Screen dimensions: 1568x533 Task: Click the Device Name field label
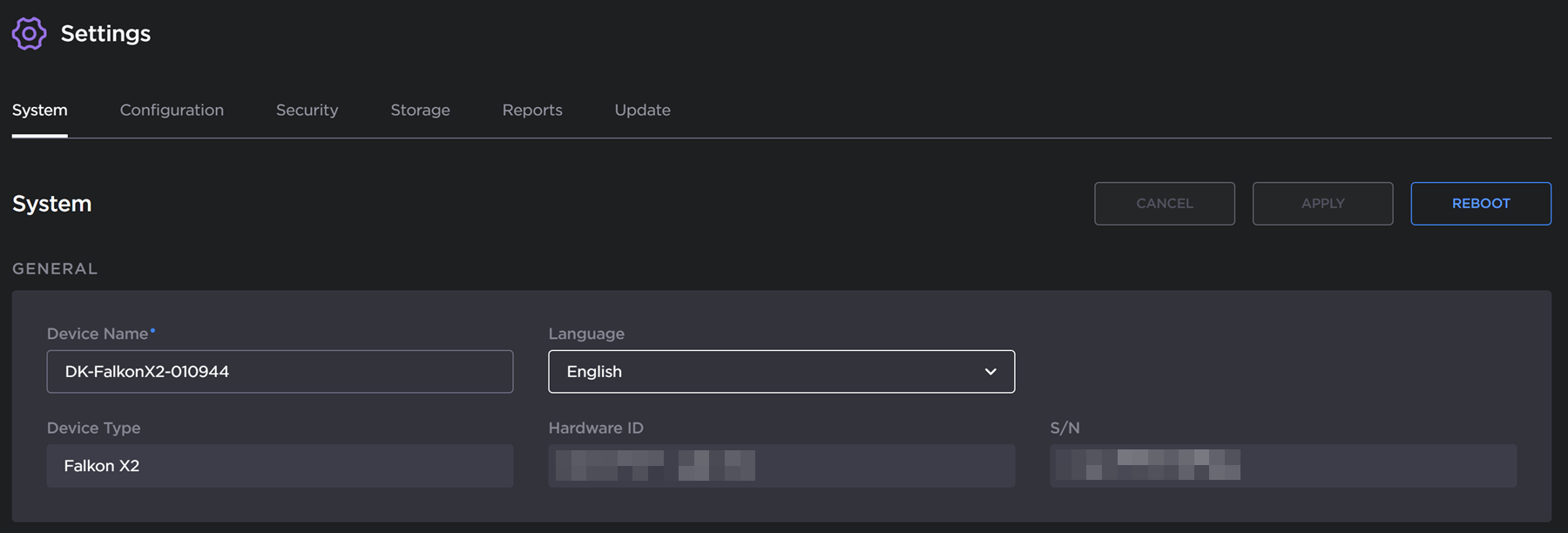tap(98, 334)
